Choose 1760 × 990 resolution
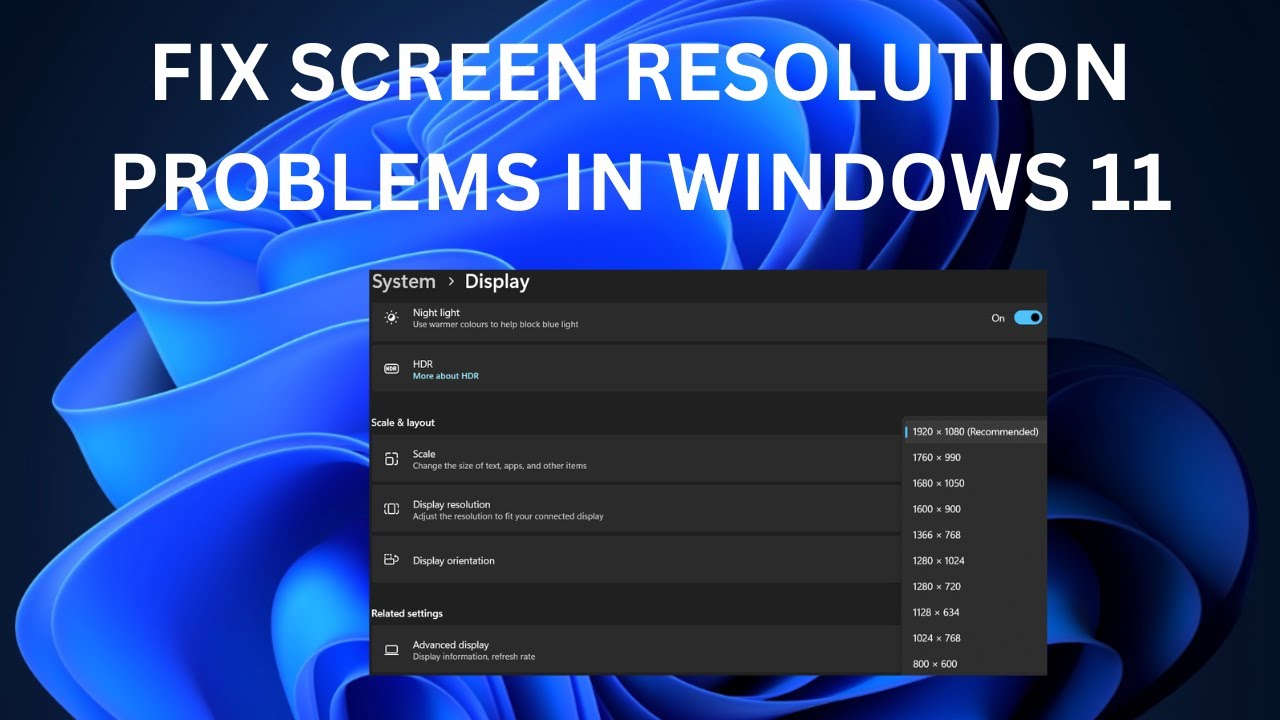 (x=975, y=457)
